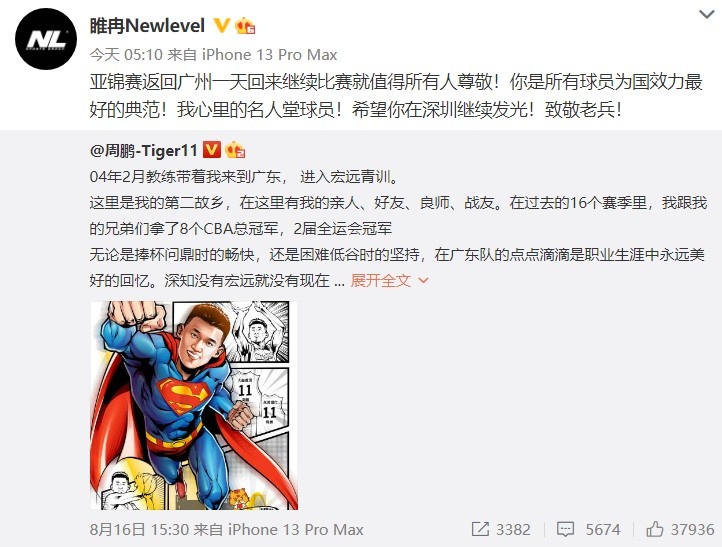Open the 睢冉Newlevel username link
Viewport: 722px width, 547px height.
(147, 26)
